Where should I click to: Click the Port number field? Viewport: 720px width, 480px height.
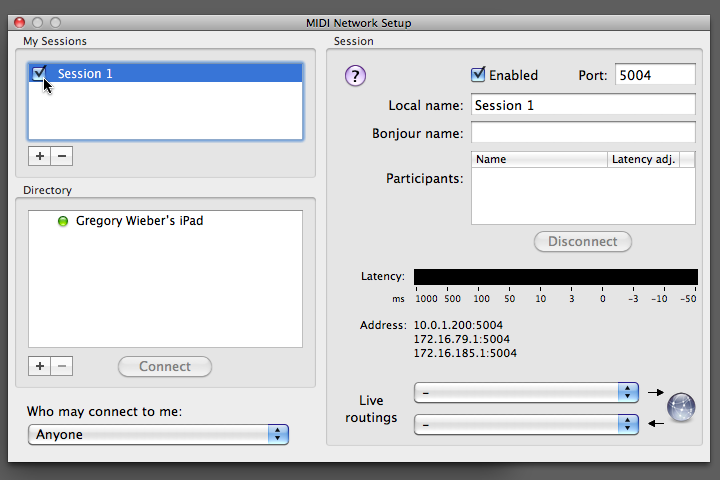(655, 75)
